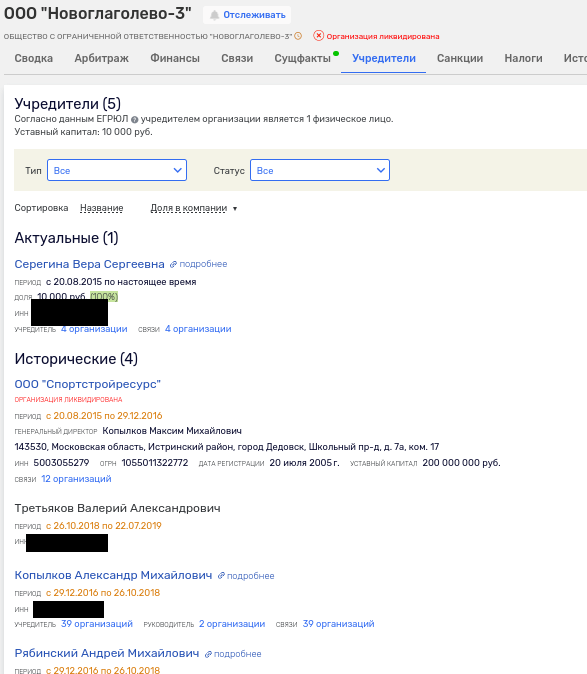
Task: Open the Сущфакты tab
Action: tap(303, 58)
